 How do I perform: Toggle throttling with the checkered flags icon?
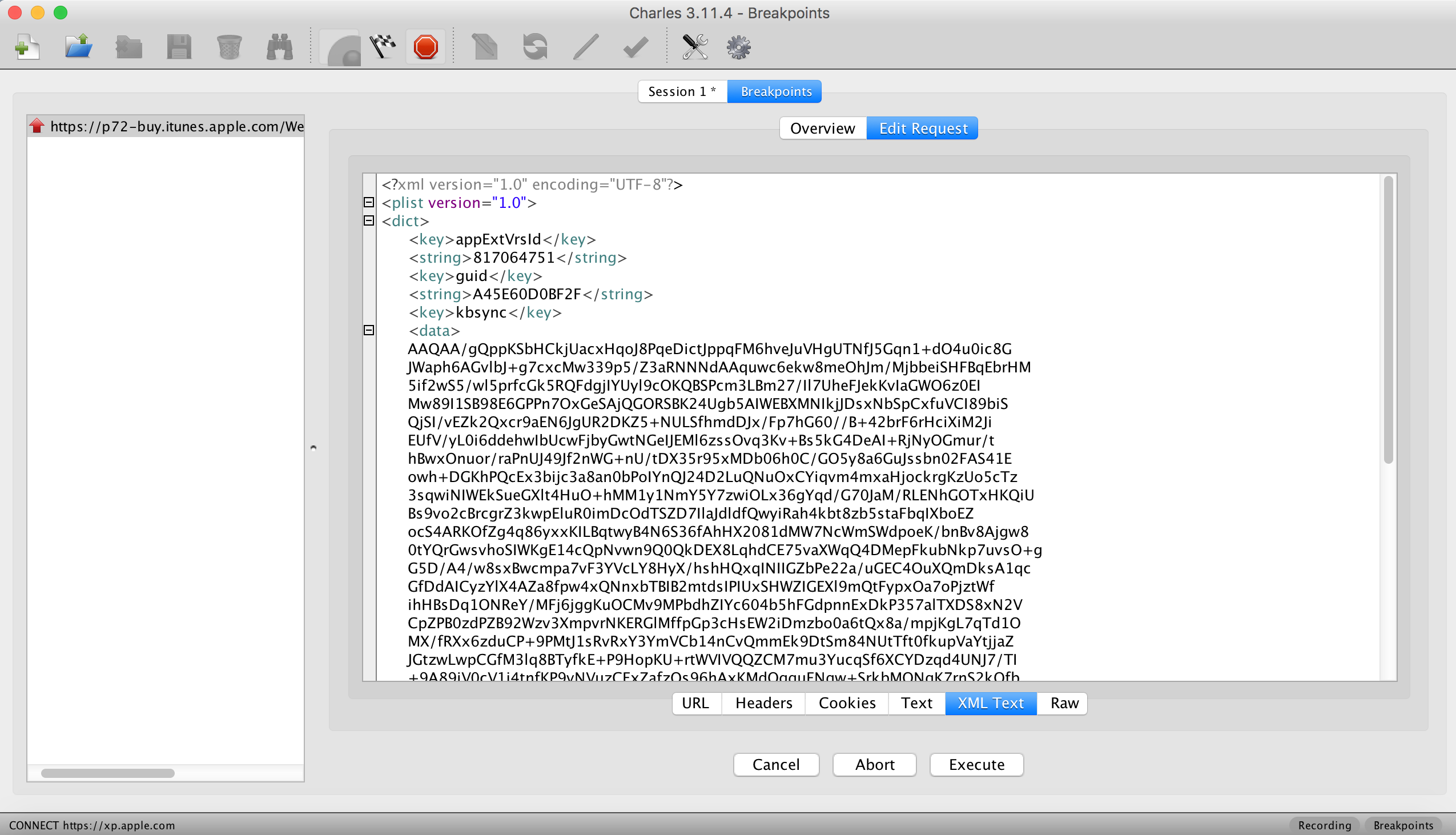[x=383, y=47]
